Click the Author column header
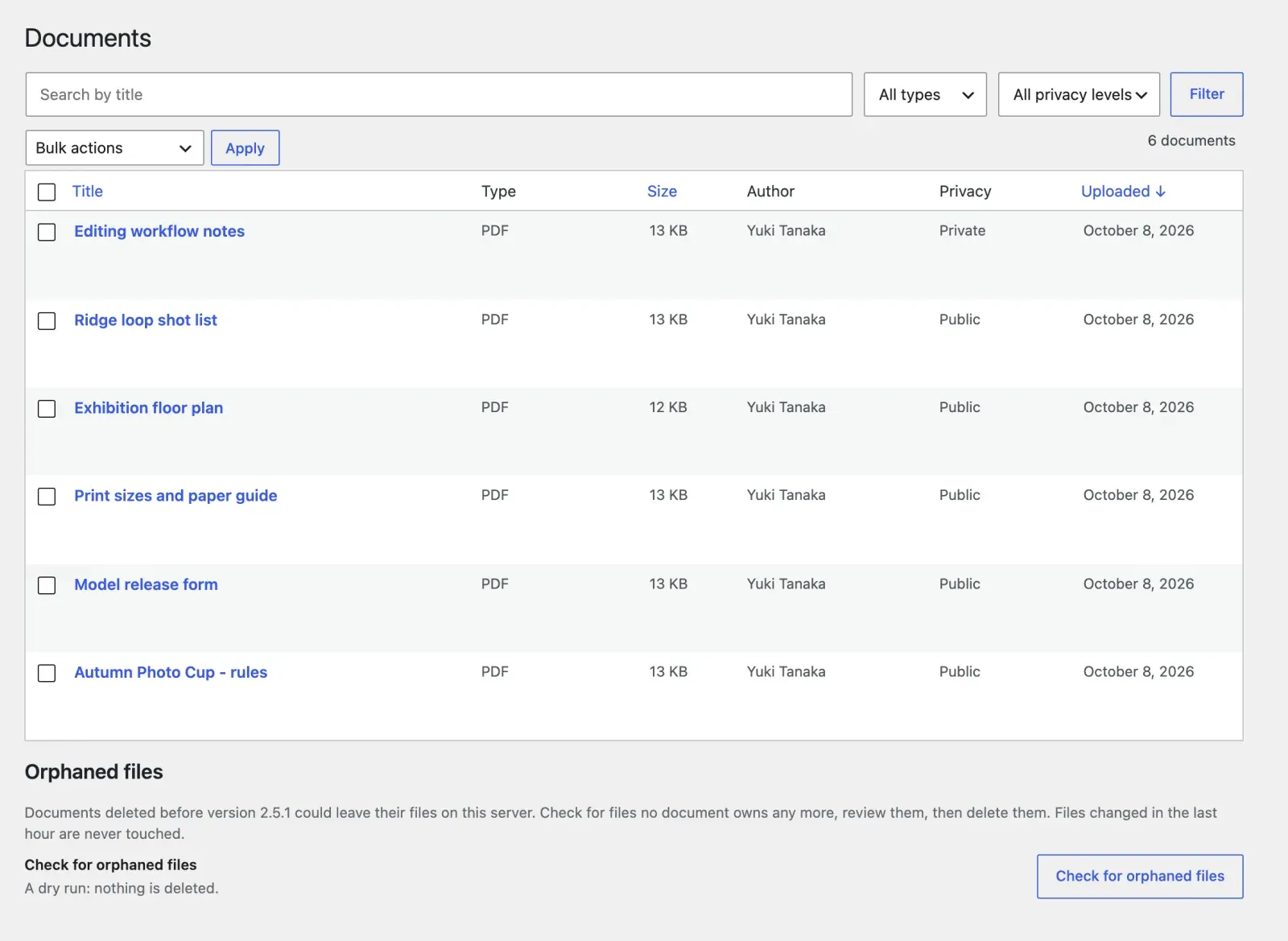The image size is (1288, 941). pyautogui.click(x=770, y=192)
